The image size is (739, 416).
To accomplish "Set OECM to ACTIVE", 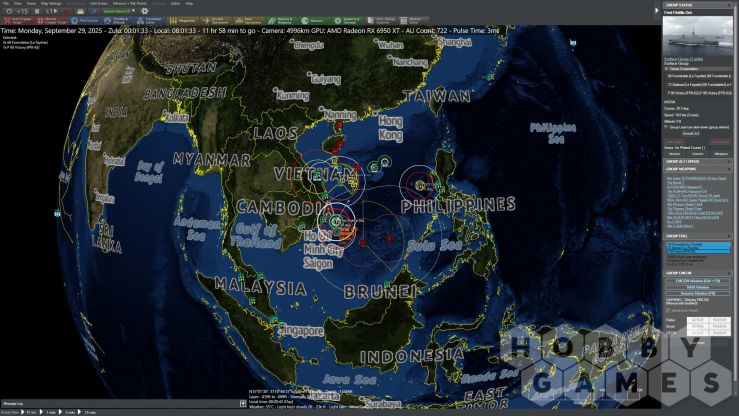I will 698,333.
